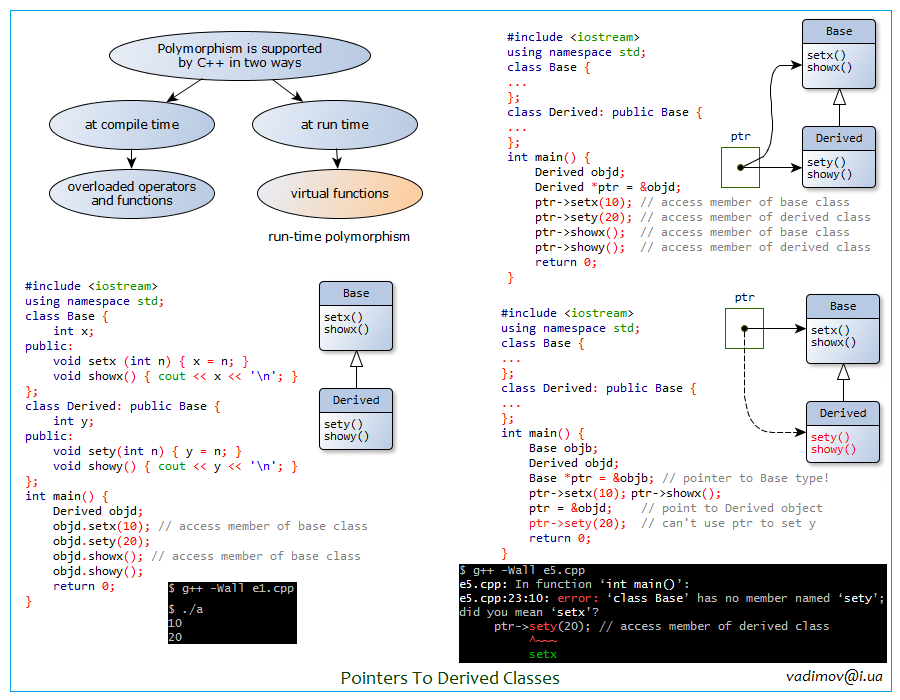Viewport: 900px width, 700px height.
Task: Click the Base class box in top-right diagram
Action: pos(839,54)
